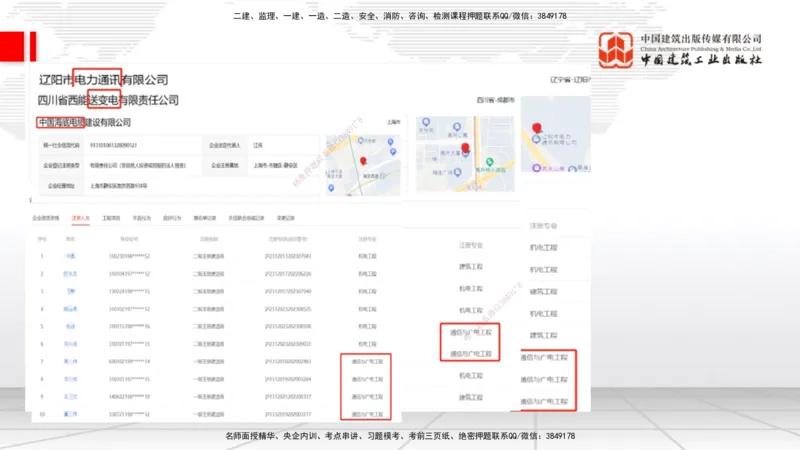Click the red pin on the Chengdu map
800x450 pixels.
[x=465, y=148]
